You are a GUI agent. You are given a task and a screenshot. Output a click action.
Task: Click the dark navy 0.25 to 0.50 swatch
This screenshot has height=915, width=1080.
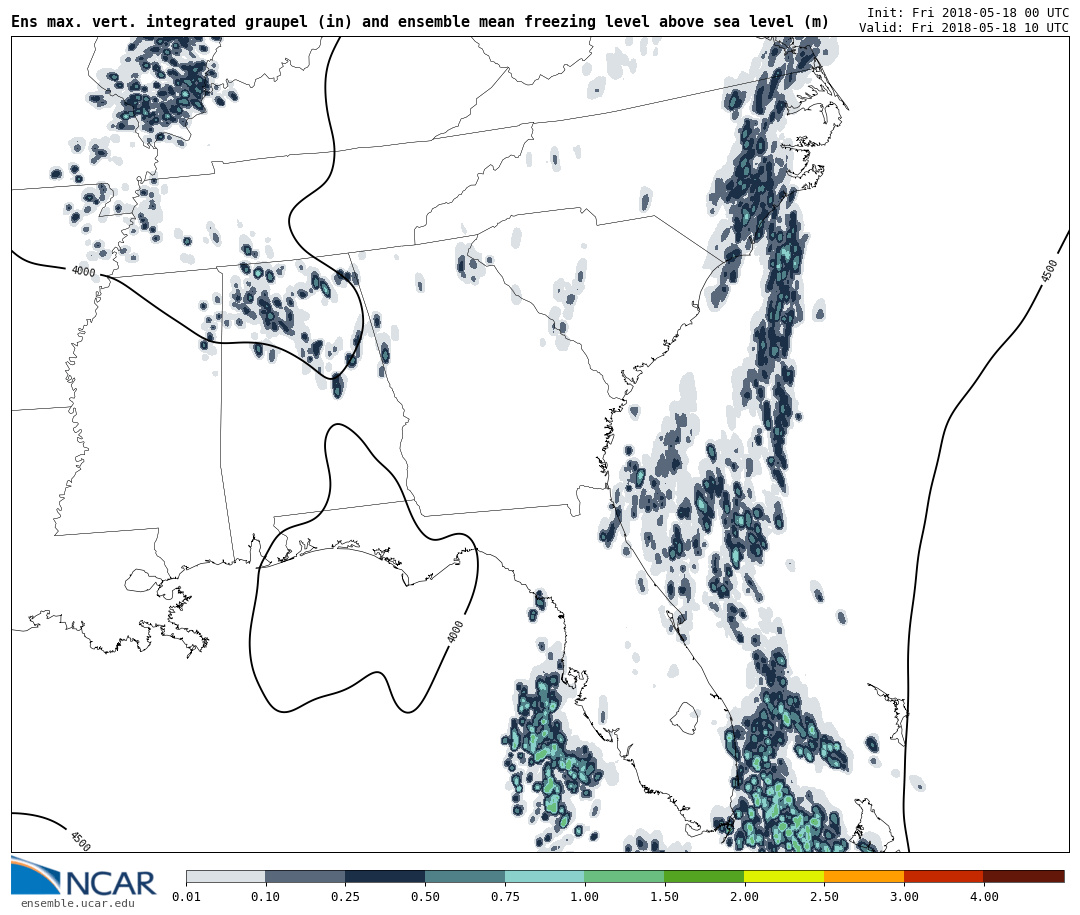pos(384,876)
